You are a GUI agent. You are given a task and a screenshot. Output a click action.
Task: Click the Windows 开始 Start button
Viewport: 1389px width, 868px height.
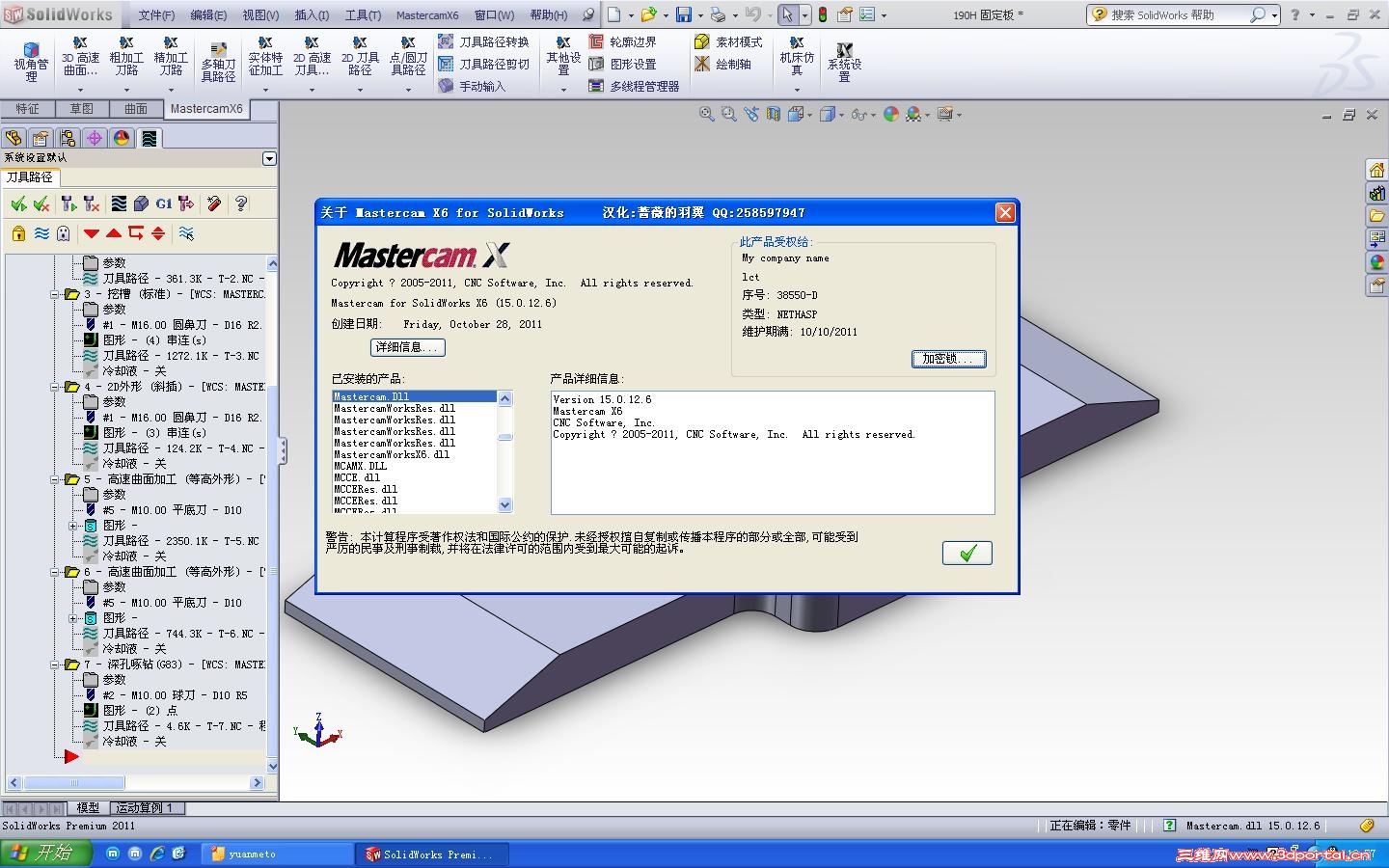[46, 854]
